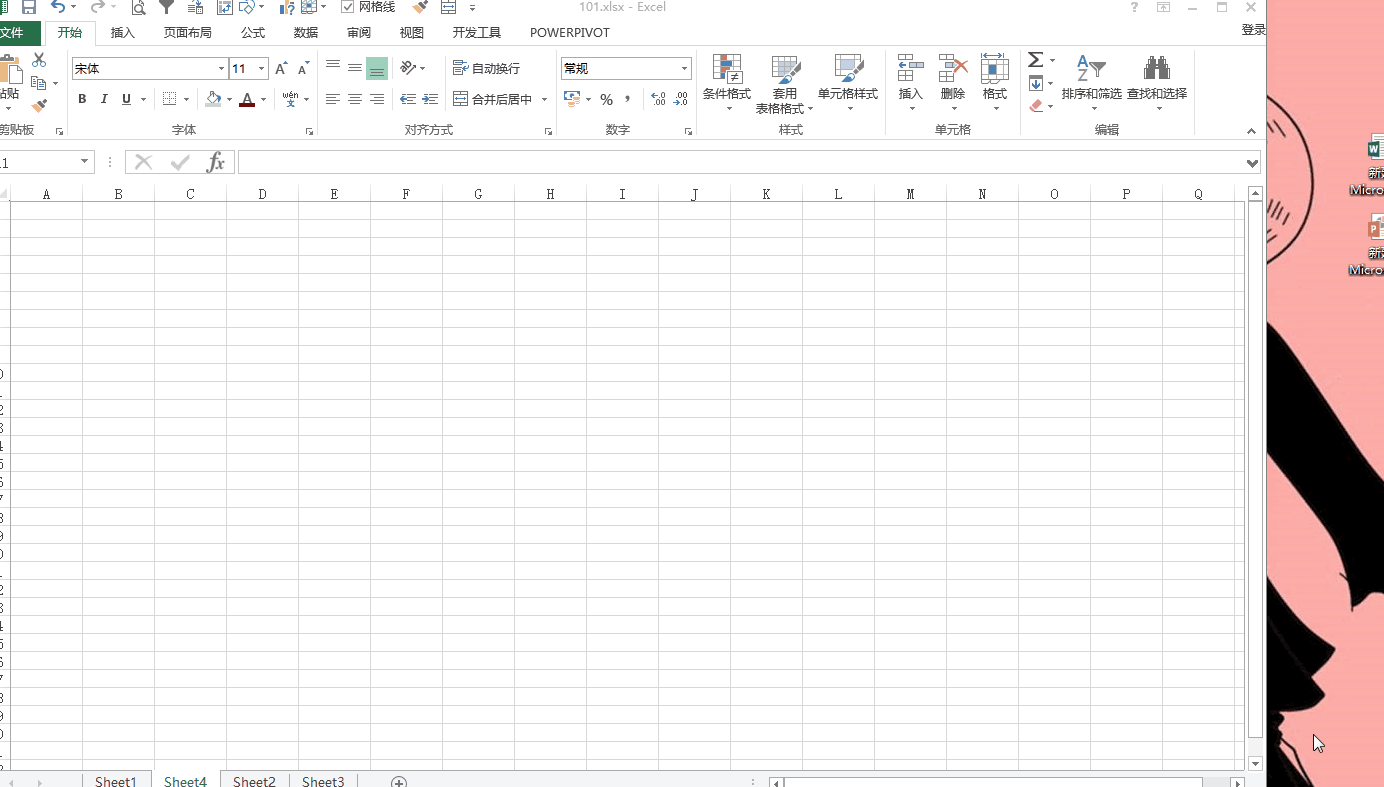Click 登录 to sign in
Image resolution: width=1384 pixels, height=787 pixels.
click(1253, 30)
